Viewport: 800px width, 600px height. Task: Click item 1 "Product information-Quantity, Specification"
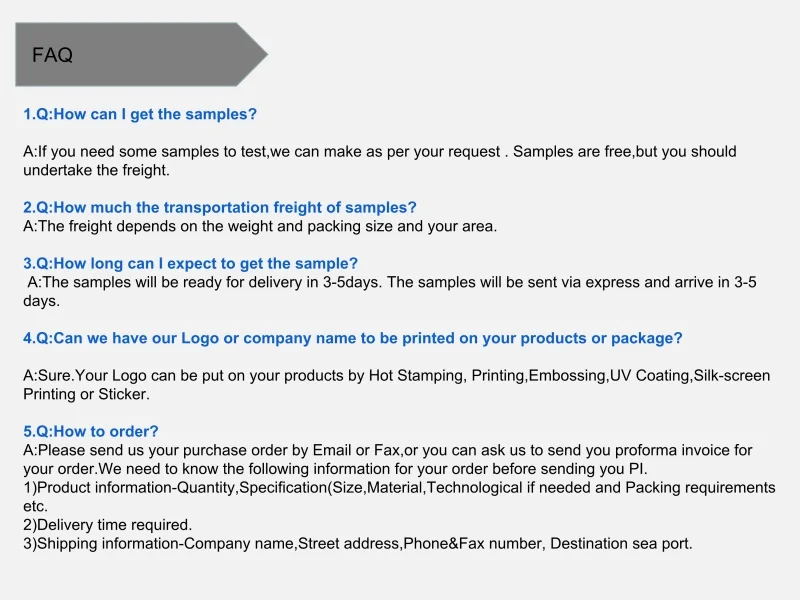click(399, 487)
